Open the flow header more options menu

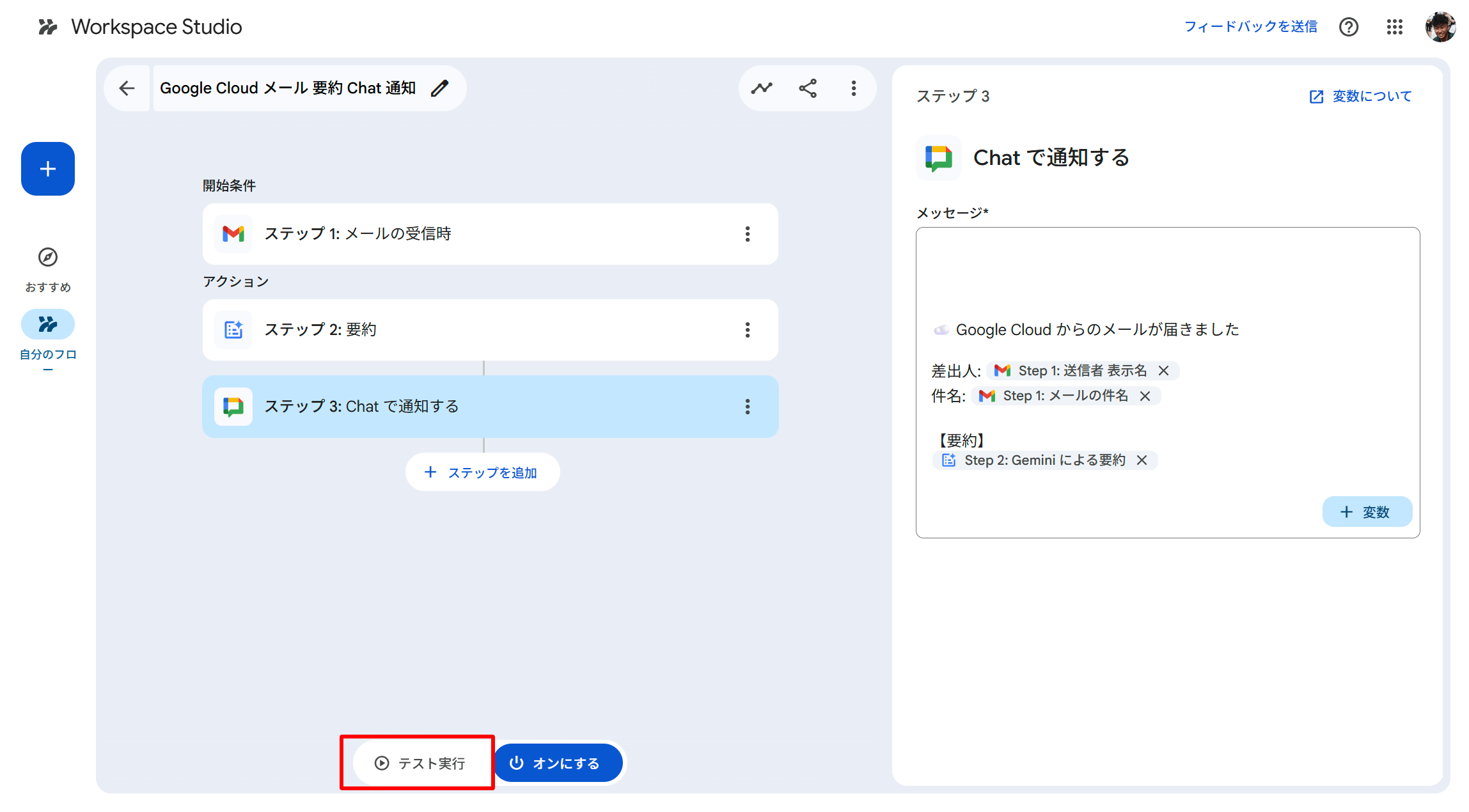[854, 88]
